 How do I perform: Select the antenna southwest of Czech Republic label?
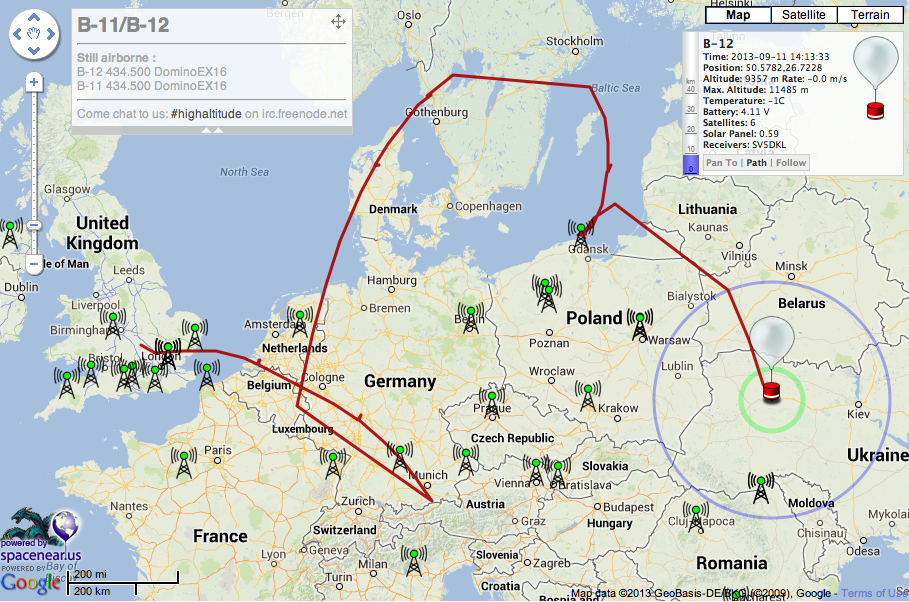(466, 459)
